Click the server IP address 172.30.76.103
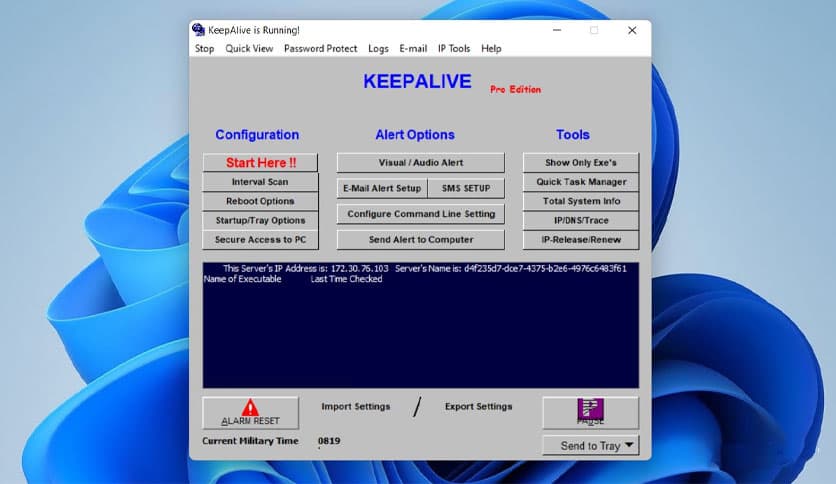Image resolution: width=836 pixels, height=484 pixels. coord(359,268)
